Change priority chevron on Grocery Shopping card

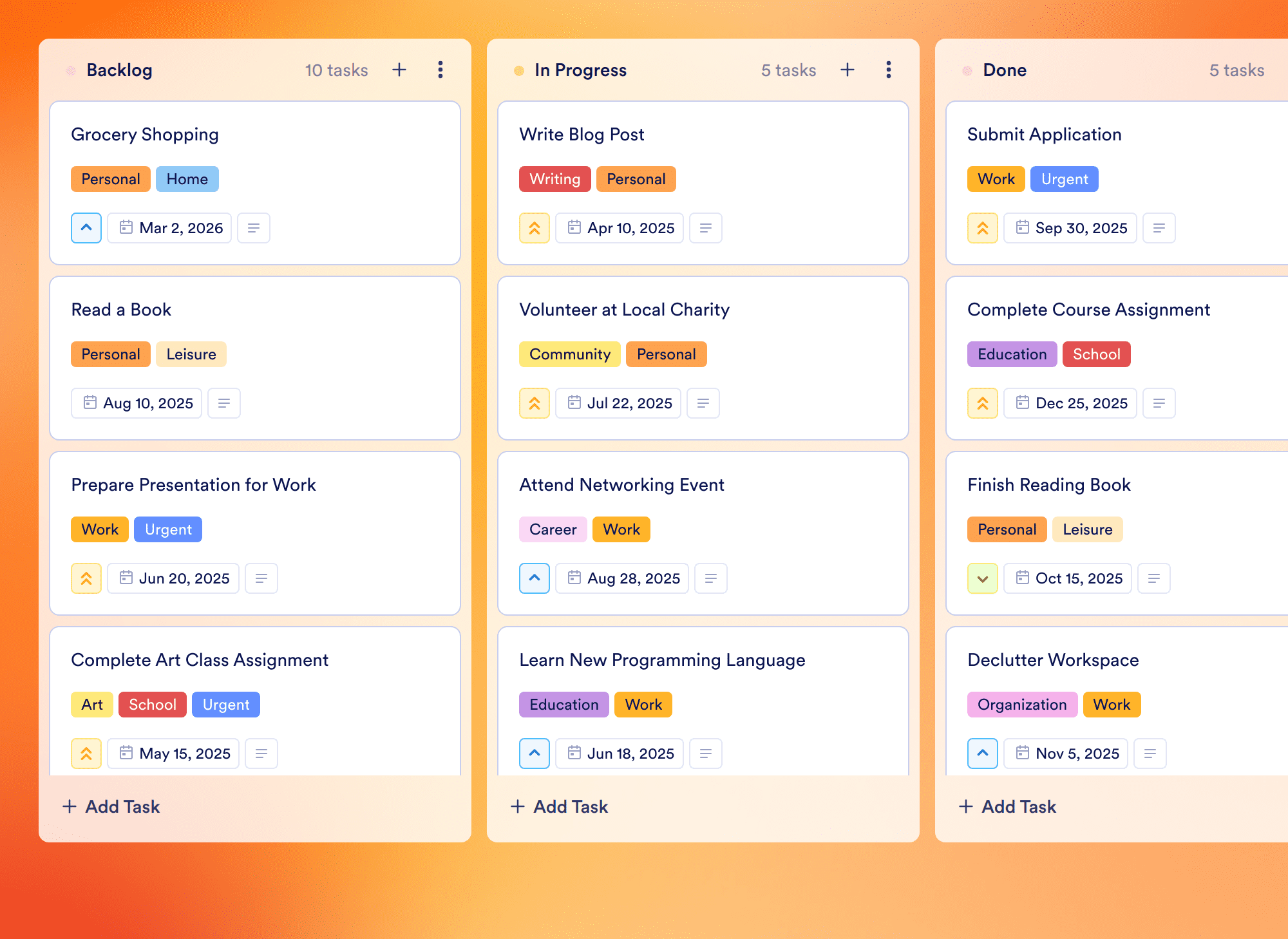86,228
